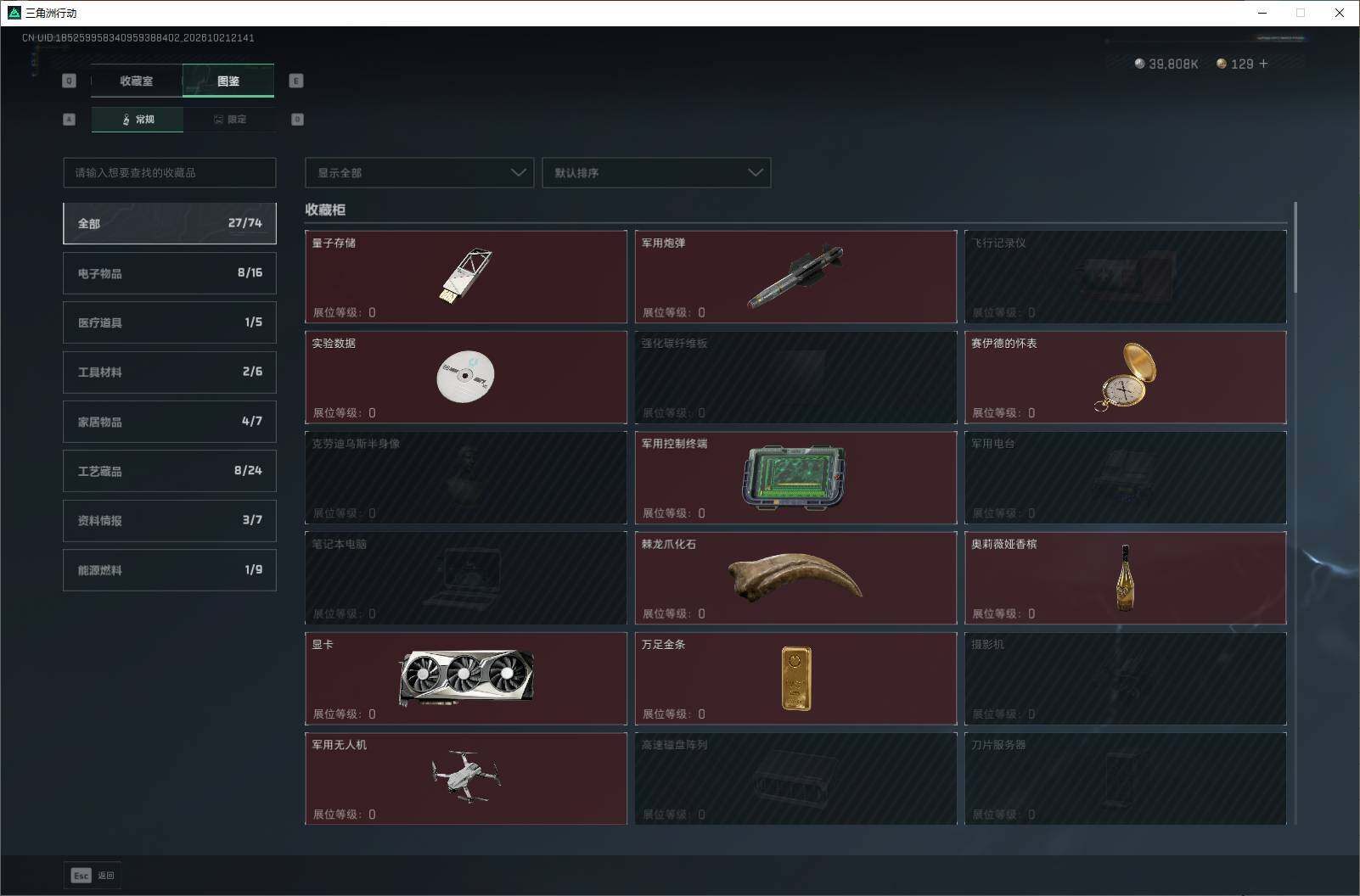
Task: Filter by 资料情报 category
Action: tap(170, 520)
